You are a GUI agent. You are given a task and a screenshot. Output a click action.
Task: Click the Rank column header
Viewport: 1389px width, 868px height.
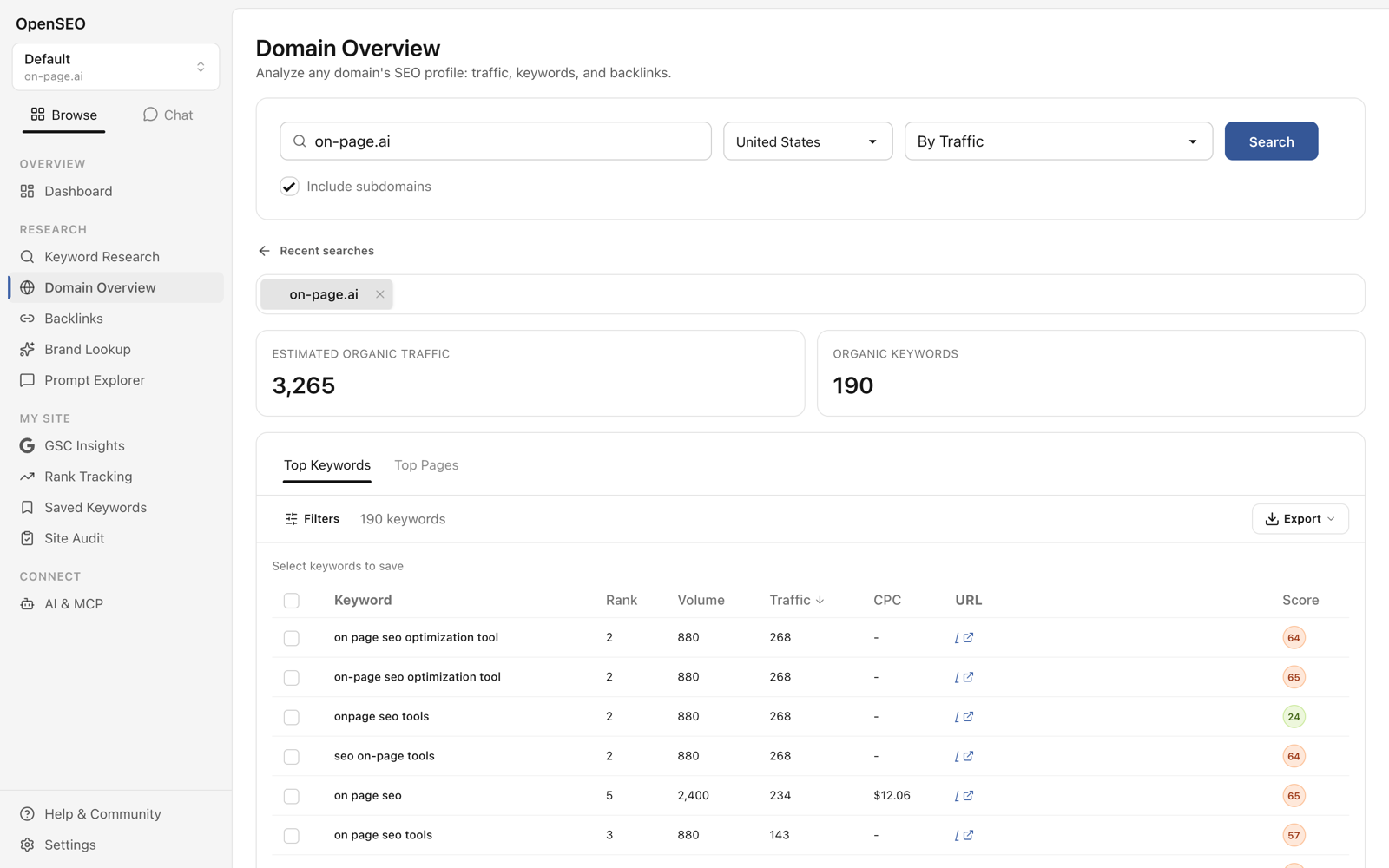click(622, 600)
